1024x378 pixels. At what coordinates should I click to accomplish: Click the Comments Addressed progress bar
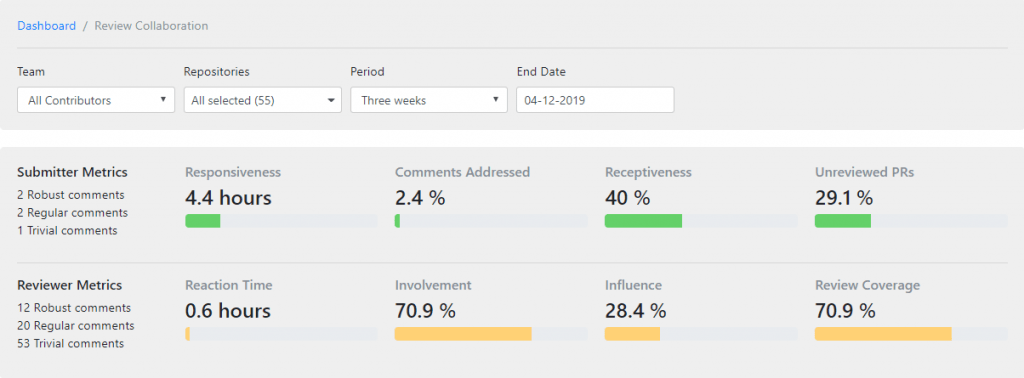tap(491, 221)
